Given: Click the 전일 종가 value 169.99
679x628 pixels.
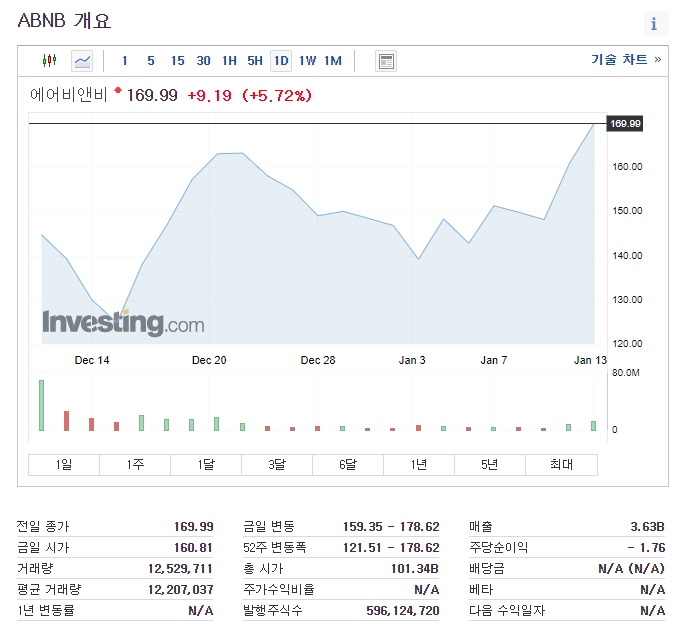Looking at the screenshot, I should (194, 527).
